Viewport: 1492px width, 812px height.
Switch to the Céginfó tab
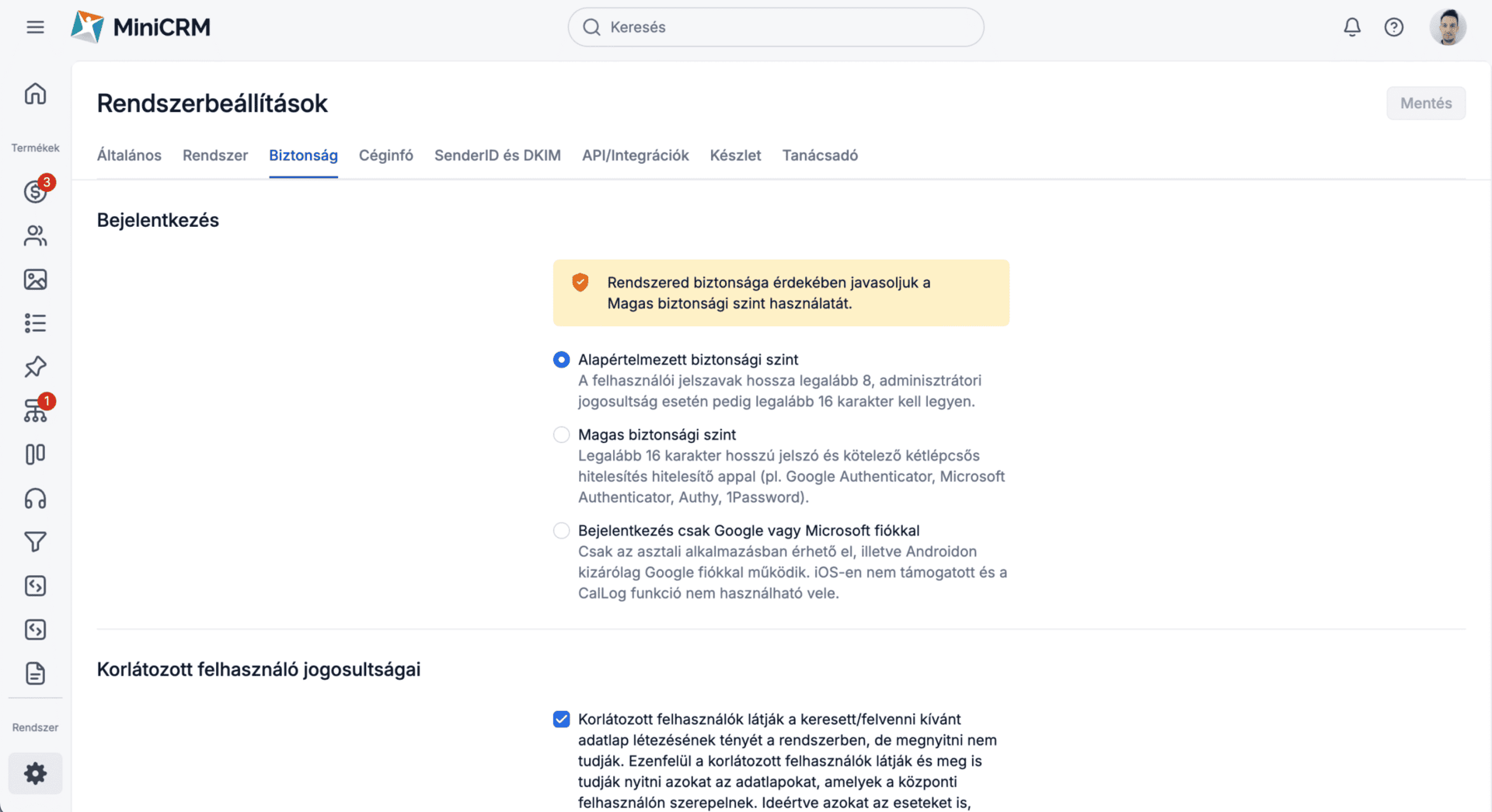click(x=385, y=155)
